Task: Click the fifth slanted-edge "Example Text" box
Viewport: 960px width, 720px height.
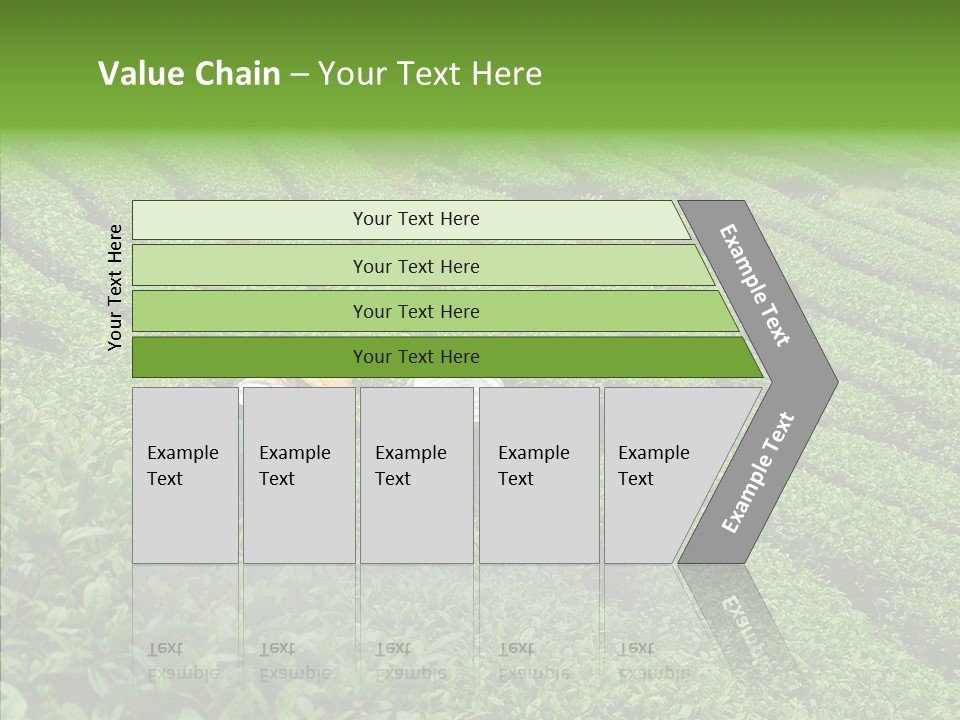Action: (x=660, y=474)
